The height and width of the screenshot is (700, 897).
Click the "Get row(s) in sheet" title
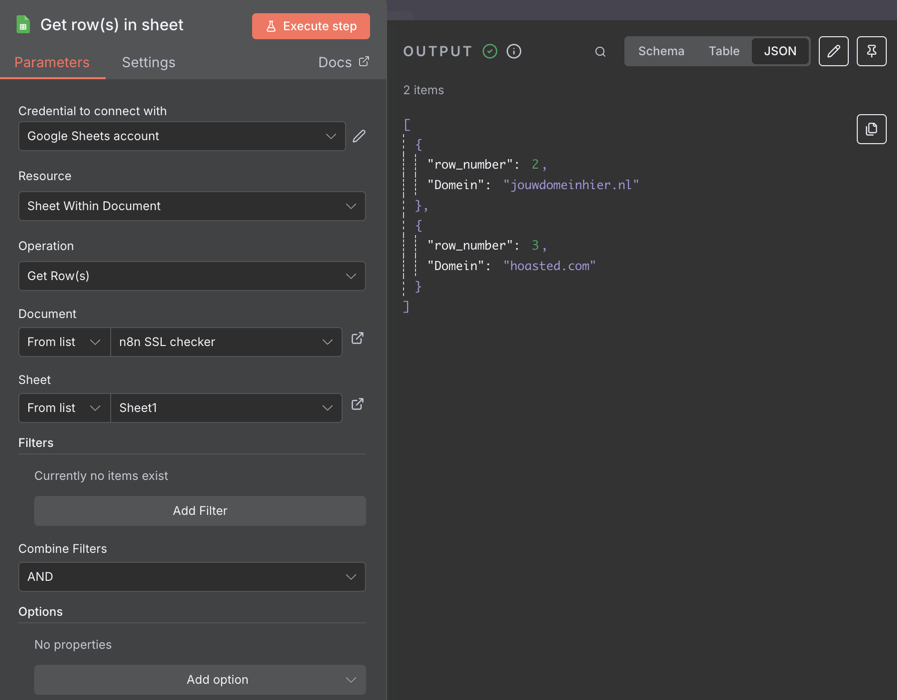pos(112,25)
